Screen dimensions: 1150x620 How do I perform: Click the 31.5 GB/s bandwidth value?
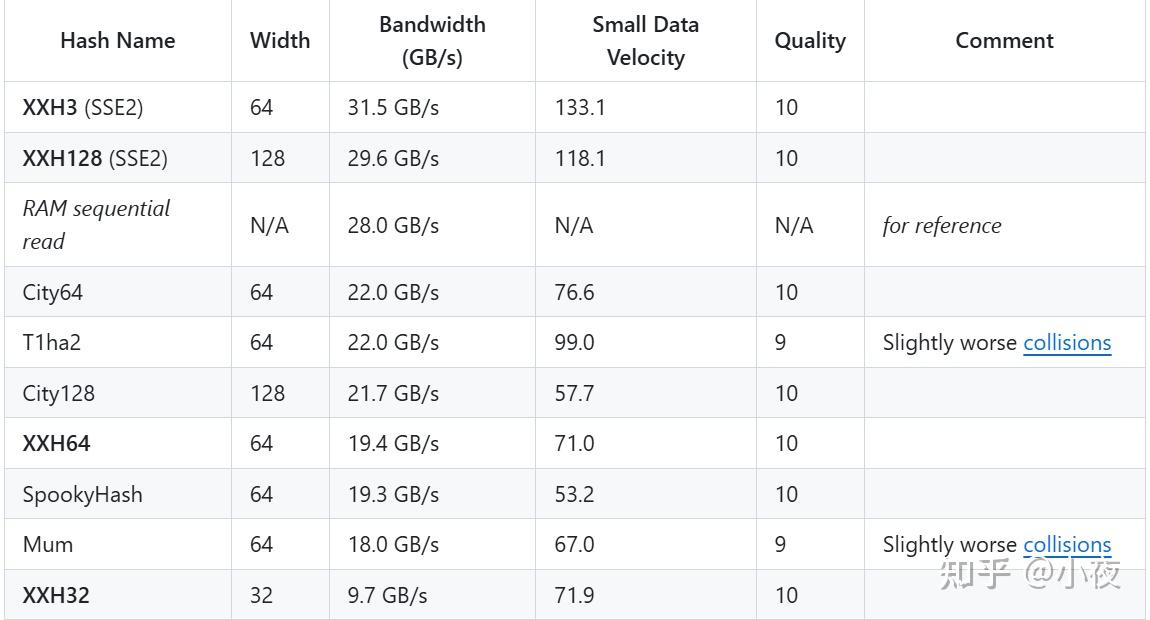tap(393, 108)
